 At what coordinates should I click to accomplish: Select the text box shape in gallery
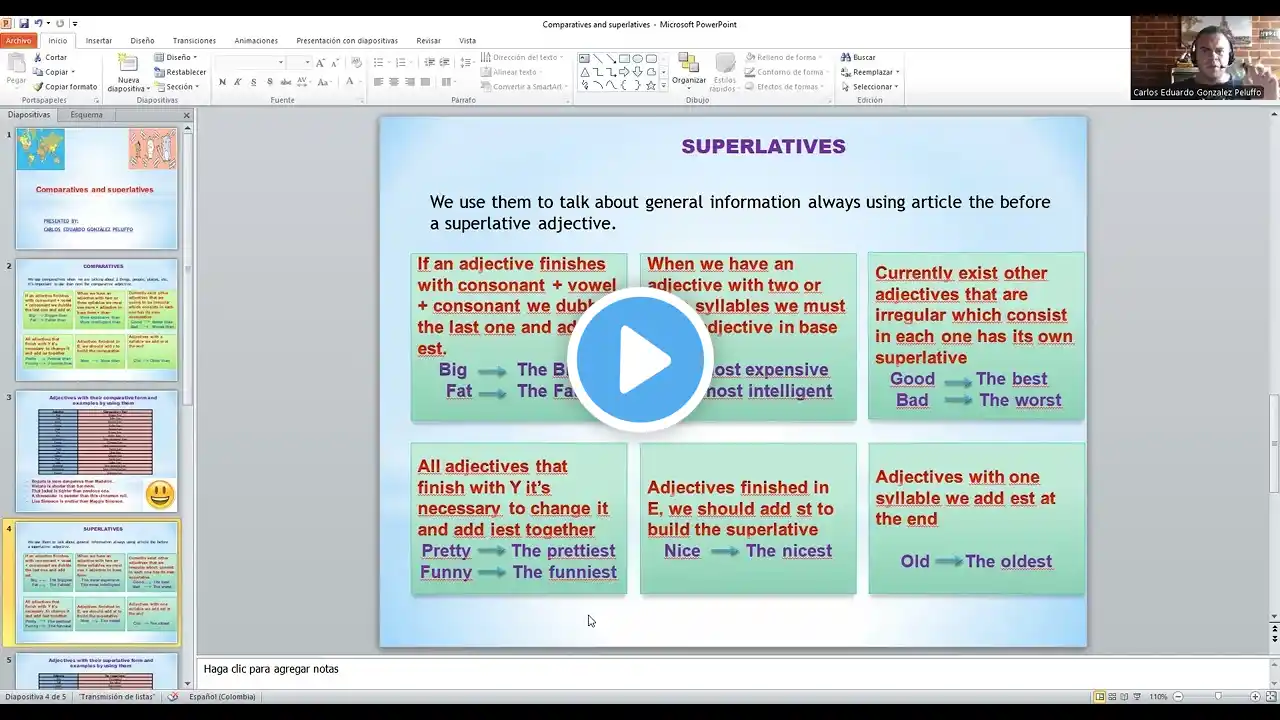(x=584, y=58)
